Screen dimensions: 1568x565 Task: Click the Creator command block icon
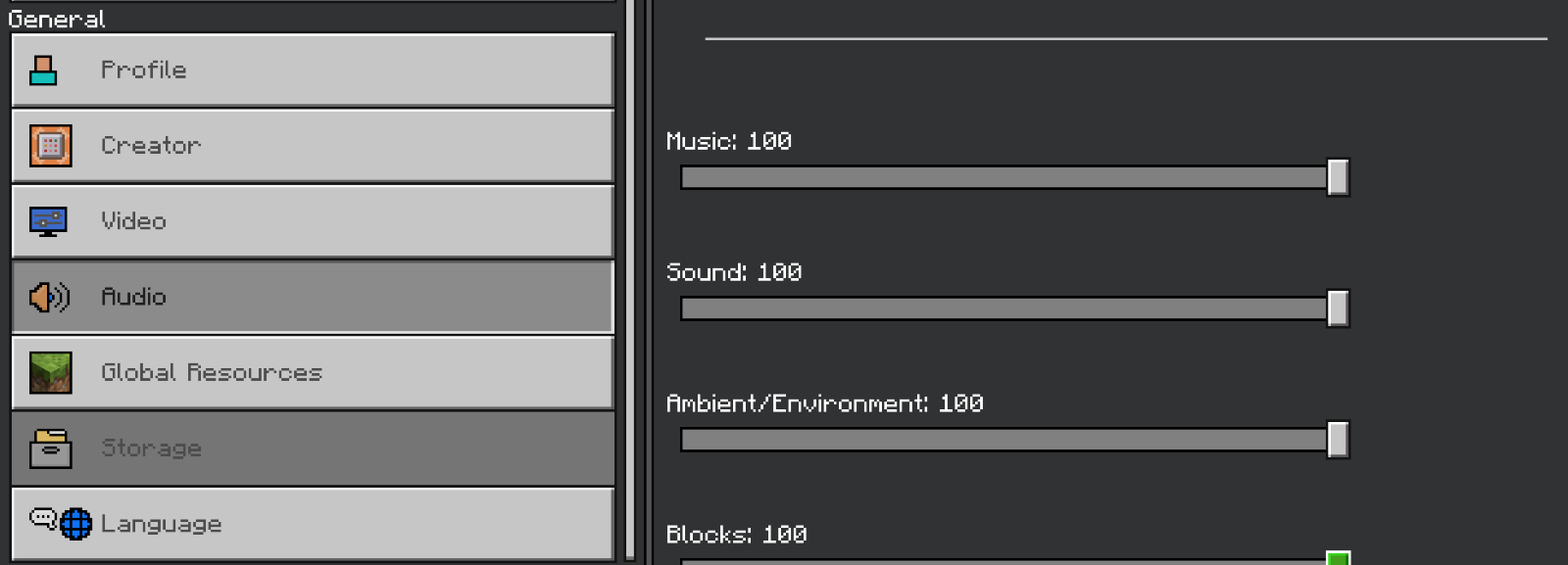[x=50, y=146]
